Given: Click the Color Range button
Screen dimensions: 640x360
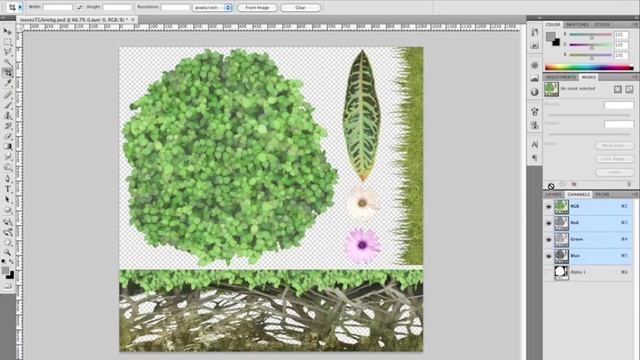Looking at the screenshot, I should 615,159.
